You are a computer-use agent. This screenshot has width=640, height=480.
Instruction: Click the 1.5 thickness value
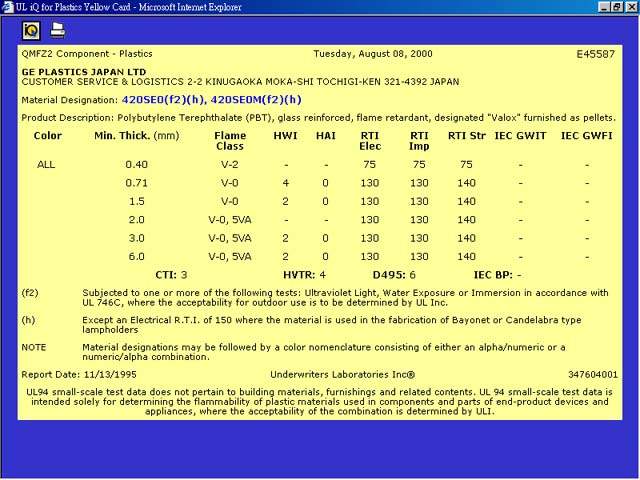click(136, 201)
